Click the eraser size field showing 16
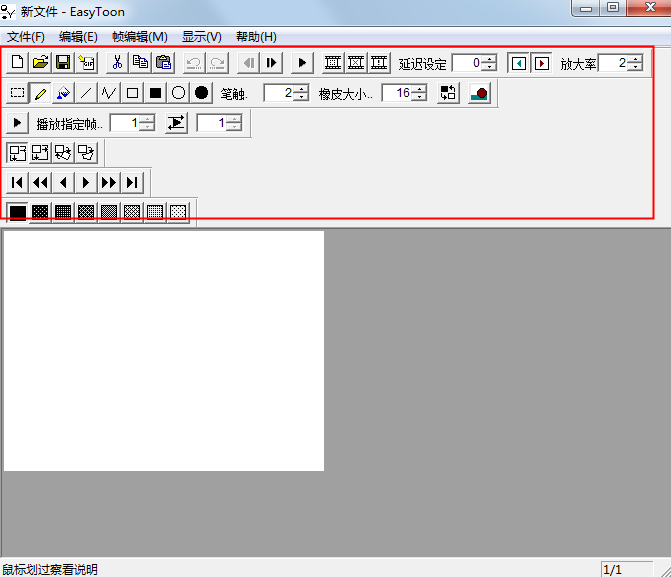Screen dimensions: 671x577 (397, 93)
